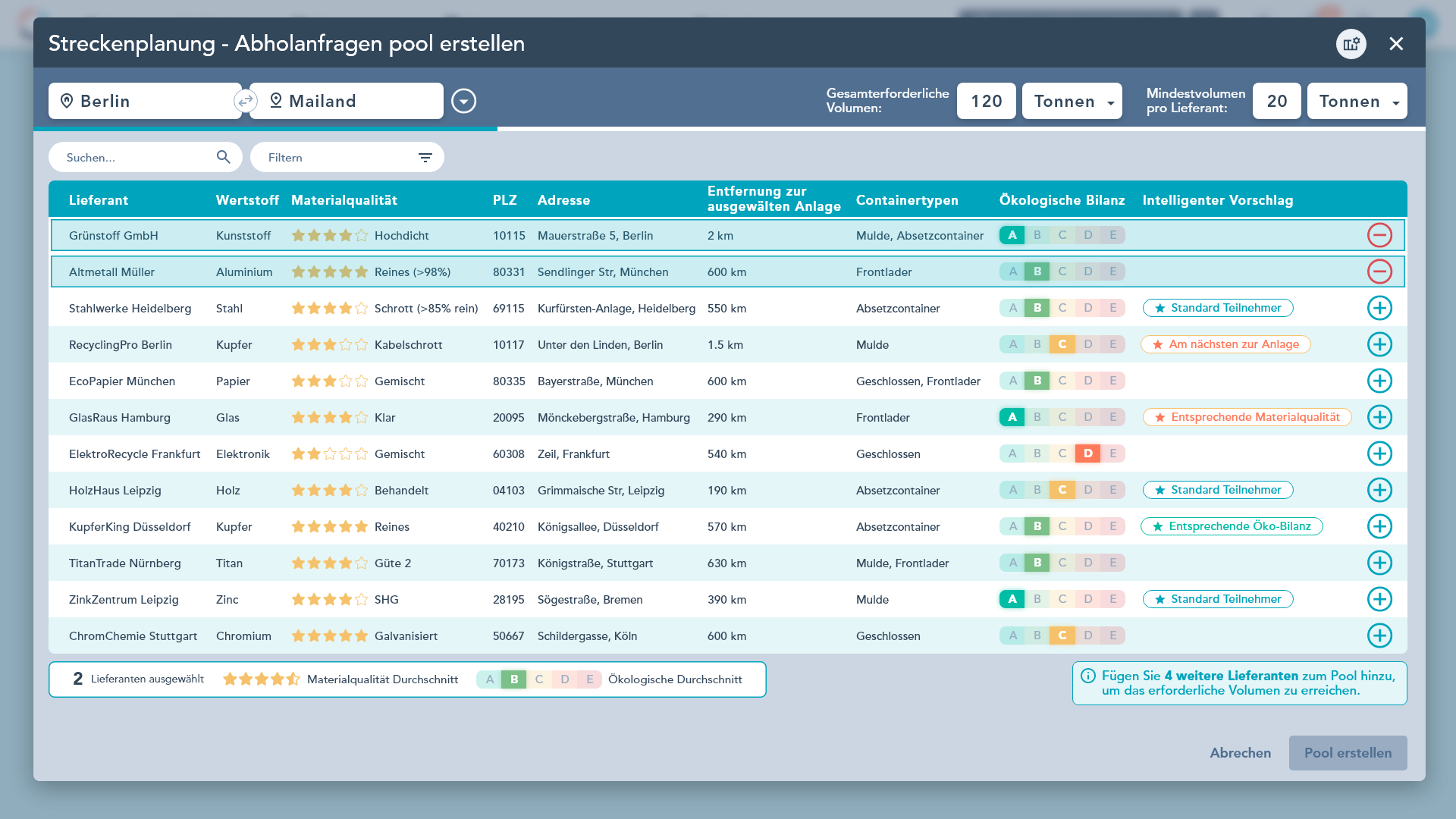
Task: Open Mindestvolumen unit dropdown
Action: click(x=1357, y=101)
